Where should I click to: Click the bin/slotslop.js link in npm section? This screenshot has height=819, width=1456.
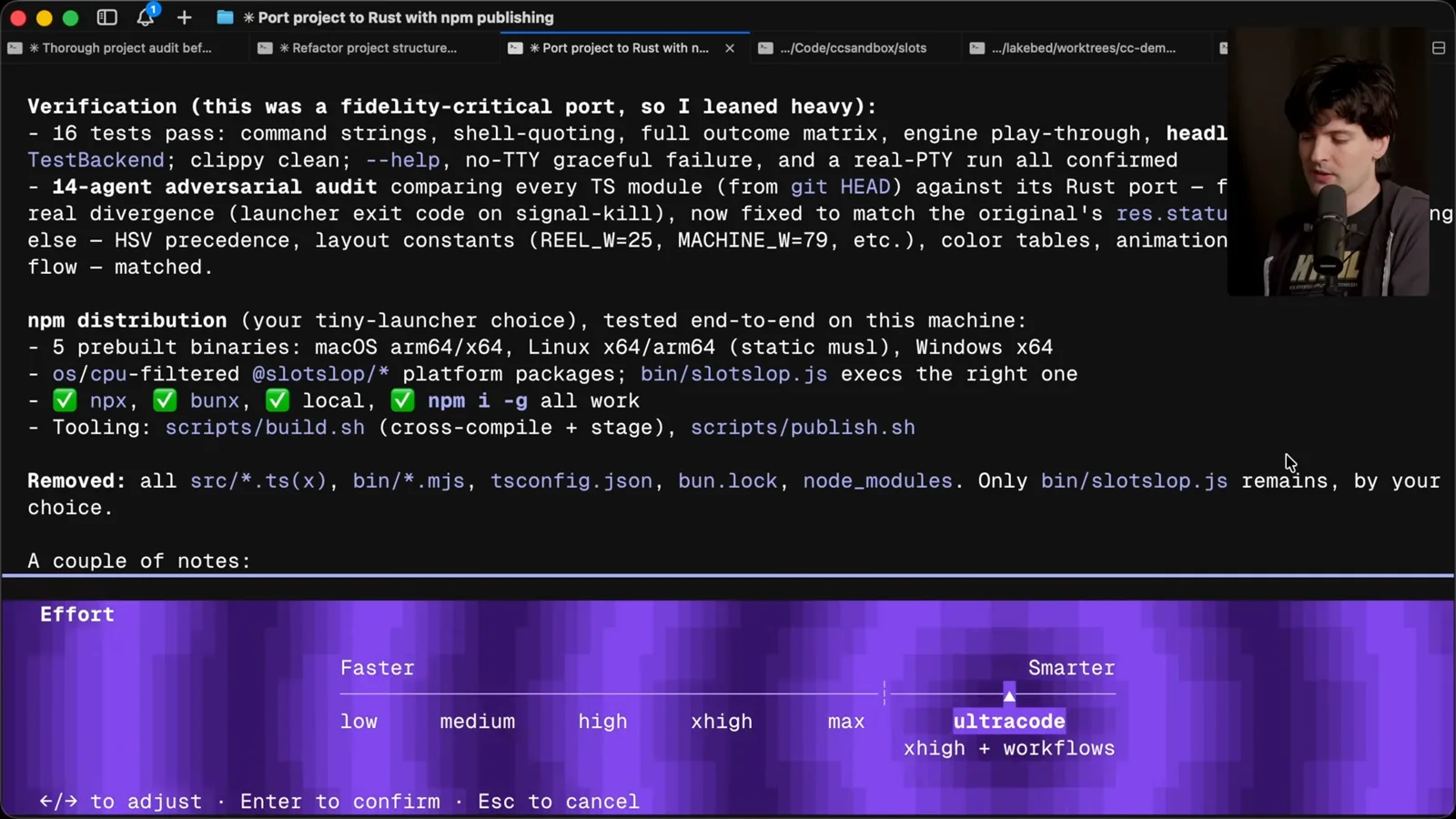click(x=733, y=374)
